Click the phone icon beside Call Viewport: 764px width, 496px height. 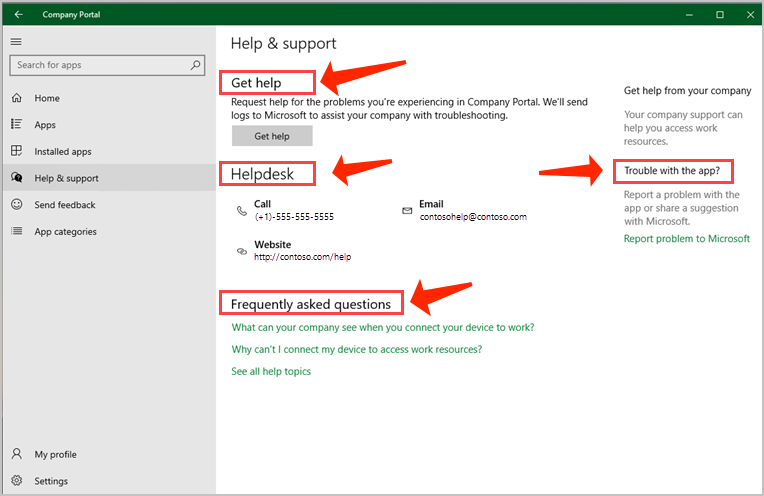242,210
